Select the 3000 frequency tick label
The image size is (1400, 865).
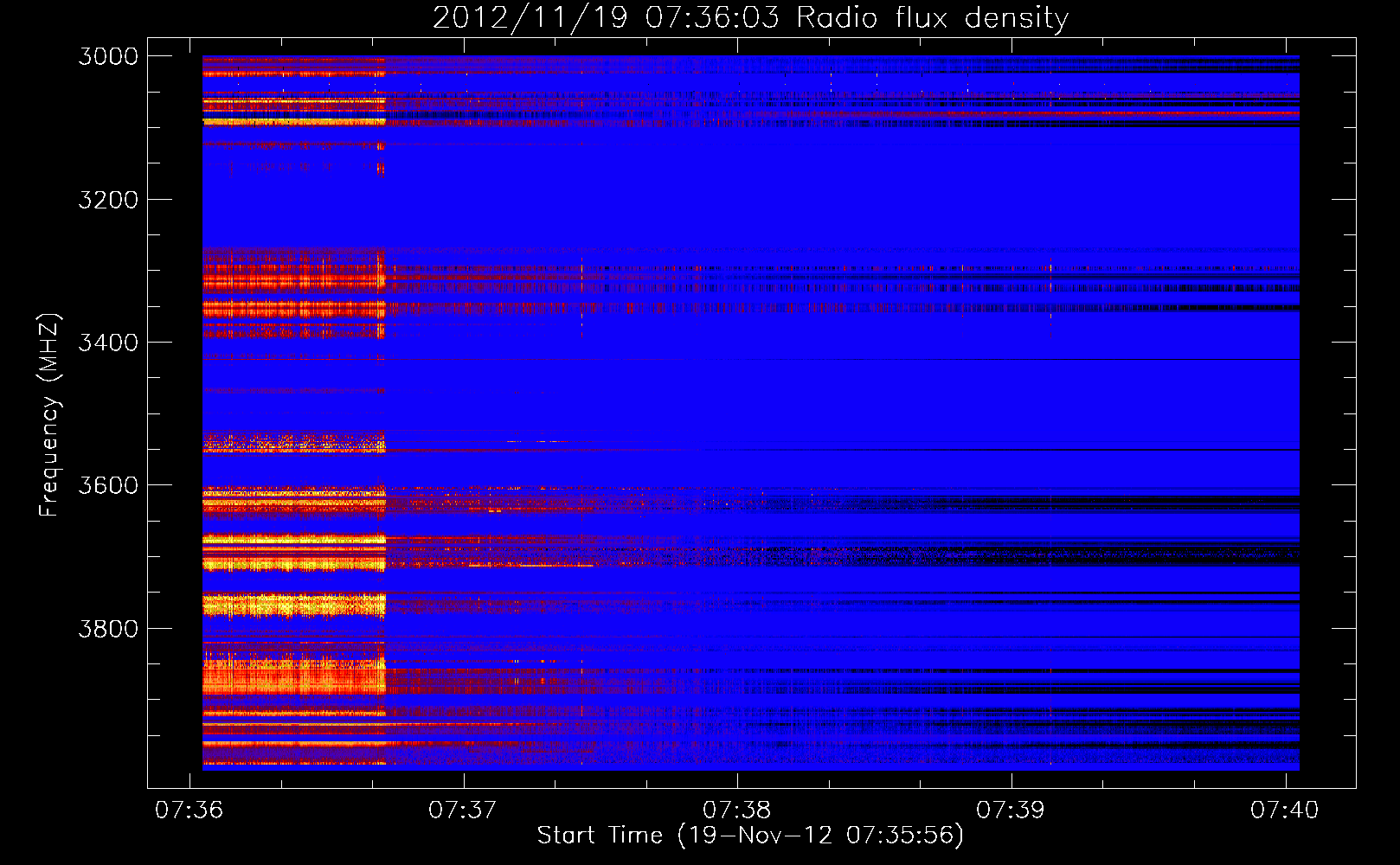(x=108, y=56)
